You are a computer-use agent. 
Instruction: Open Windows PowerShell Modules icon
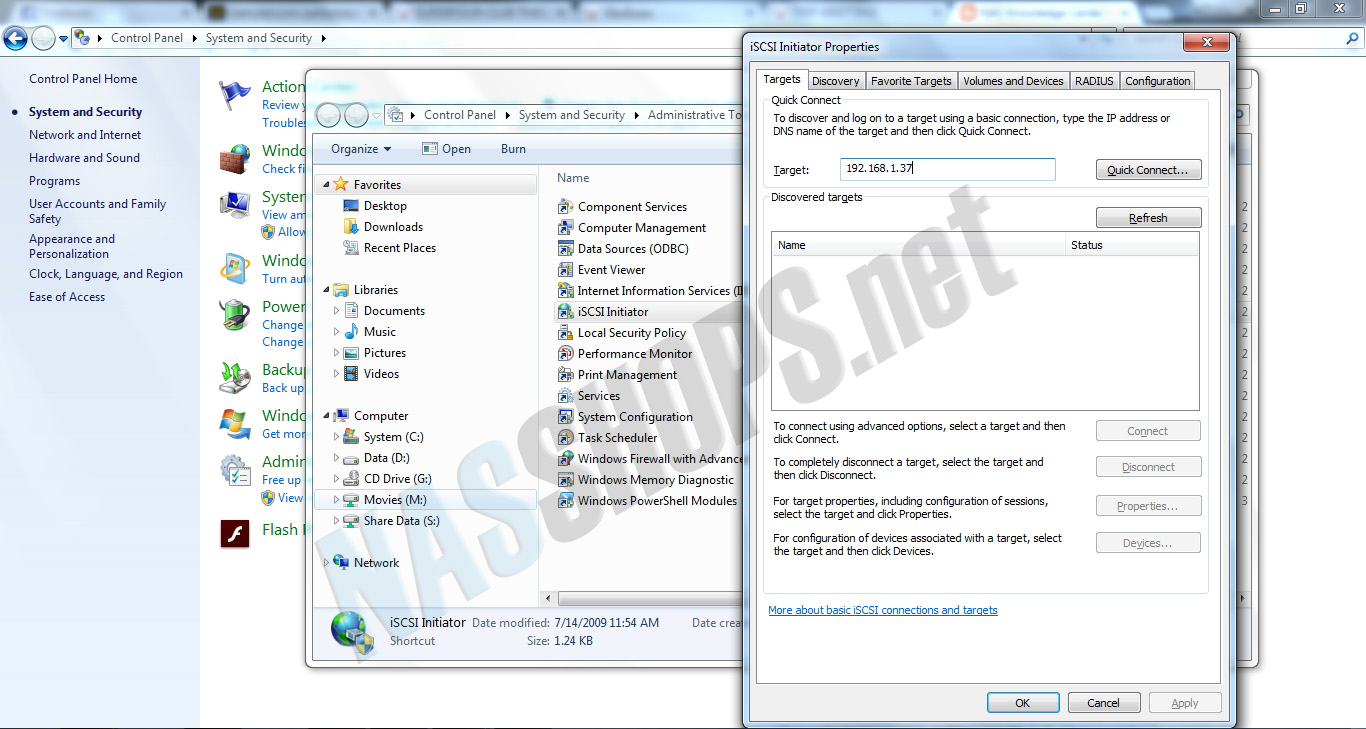(x=567, y=501)
